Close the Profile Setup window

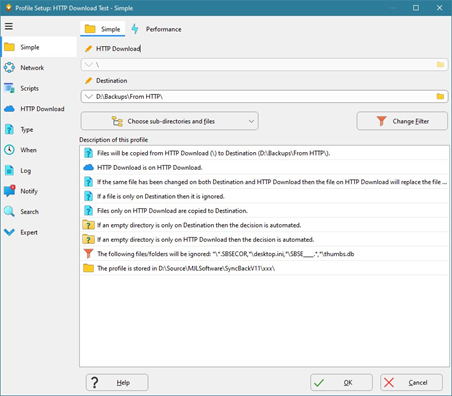pos(440,8)
